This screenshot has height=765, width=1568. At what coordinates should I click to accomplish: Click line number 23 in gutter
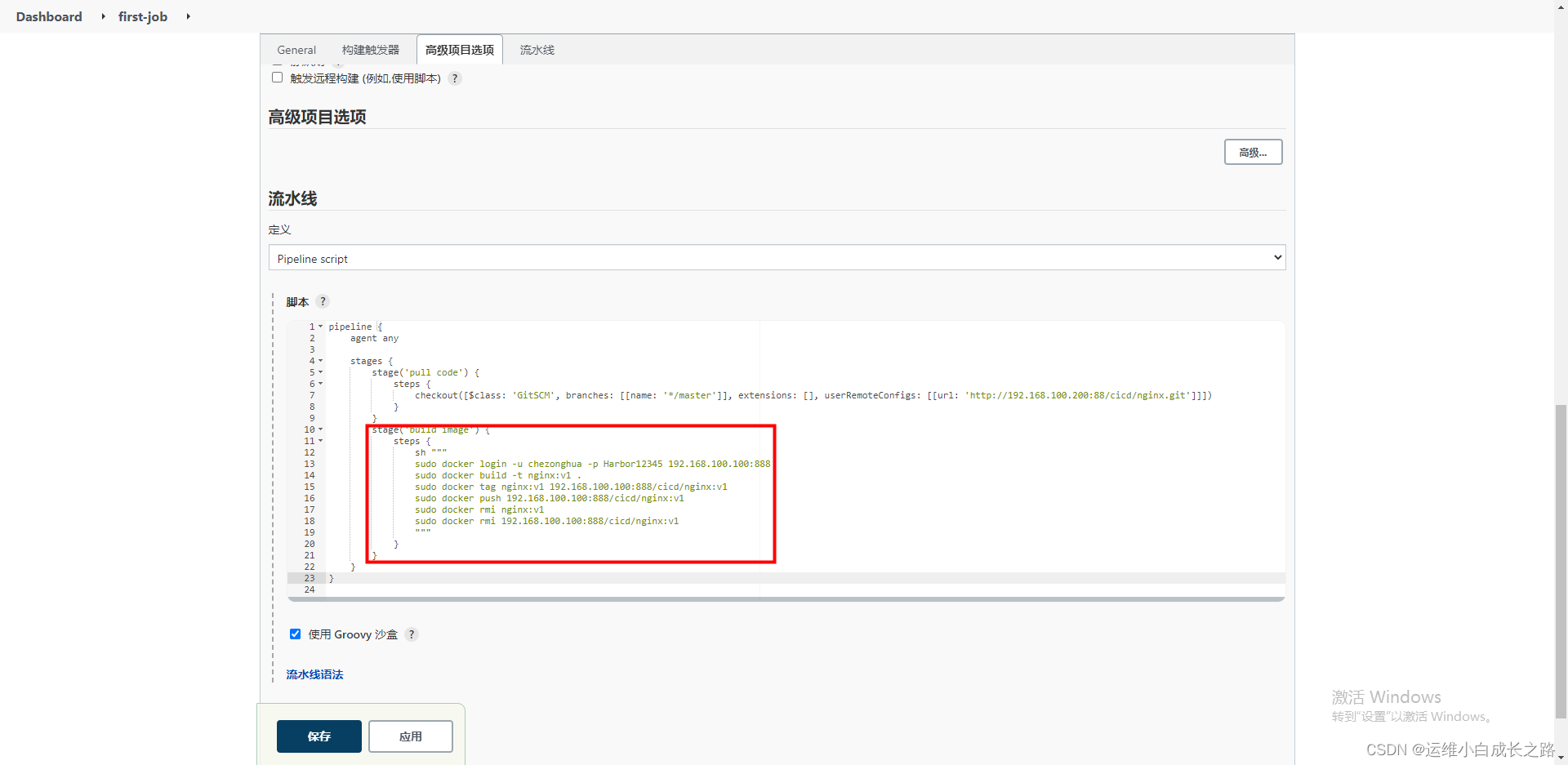[x=310, y=578]
